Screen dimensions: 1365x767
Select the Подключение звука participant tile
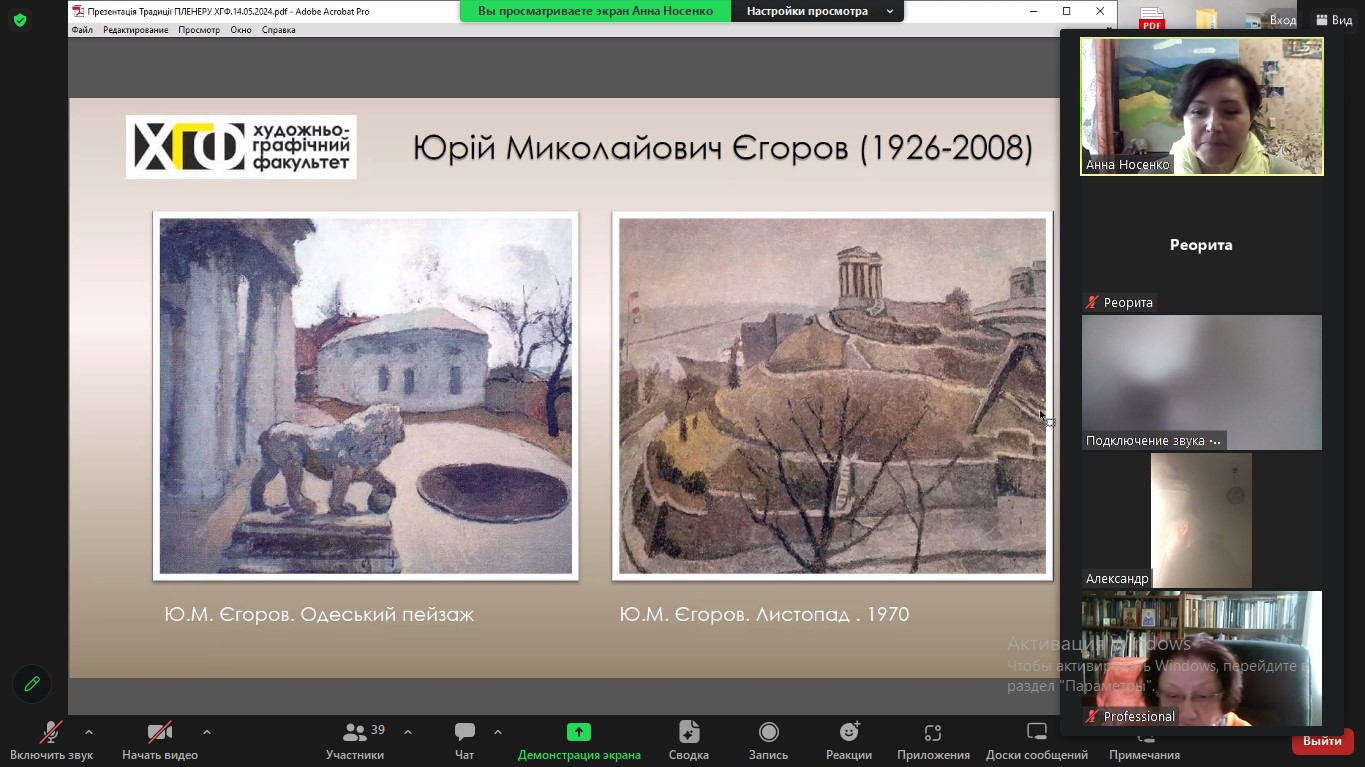tap(1202, 383)
